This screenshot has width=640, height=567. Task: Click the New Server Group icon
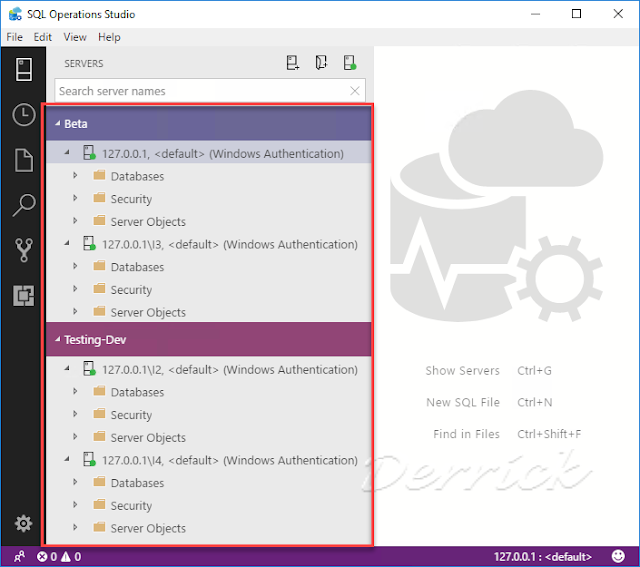point(321,63)
